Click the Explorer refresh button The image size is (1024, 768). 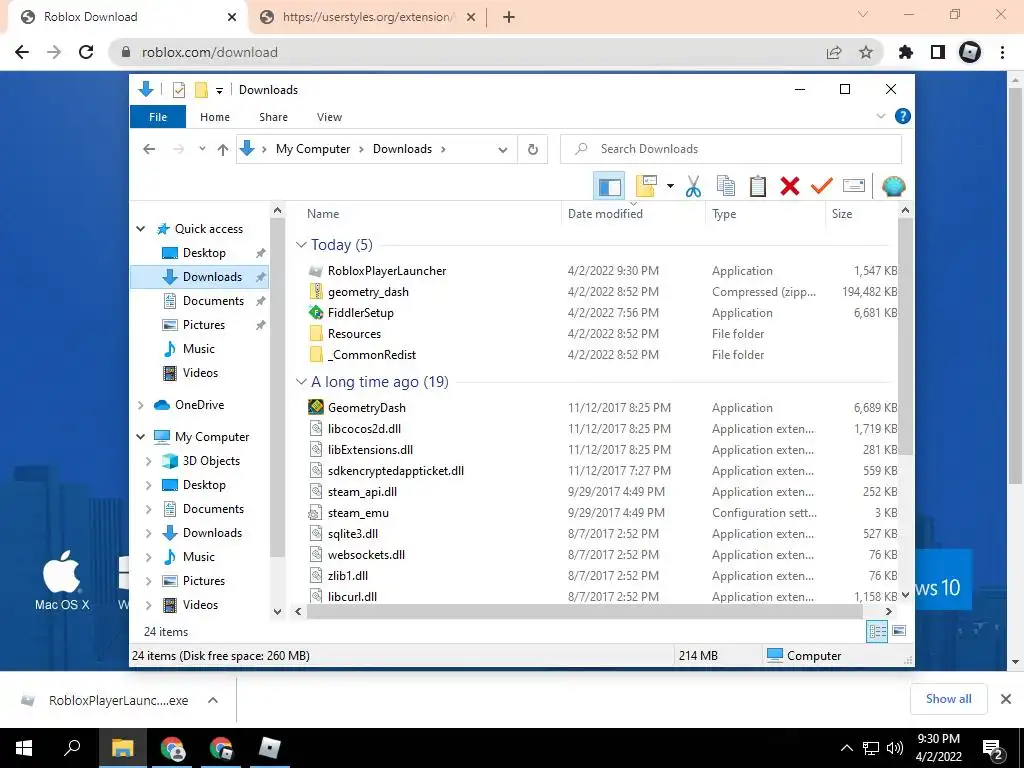pos(533,150)
